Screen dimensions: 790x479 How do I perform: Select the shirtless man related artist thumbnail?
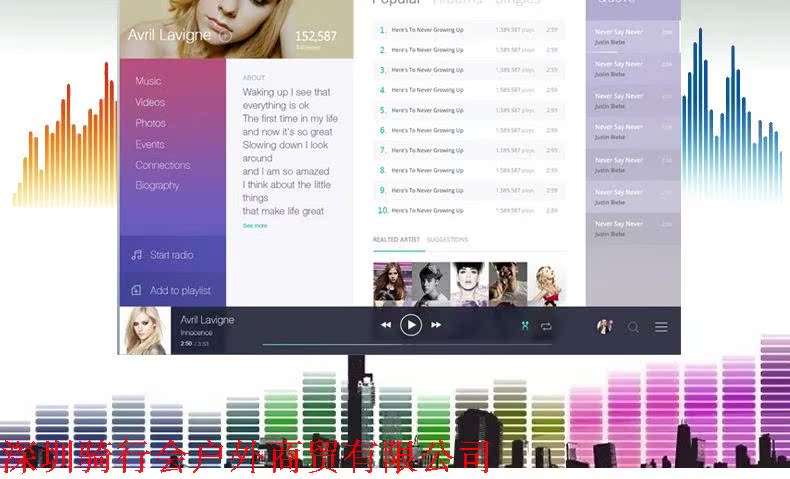coord(508,284)
